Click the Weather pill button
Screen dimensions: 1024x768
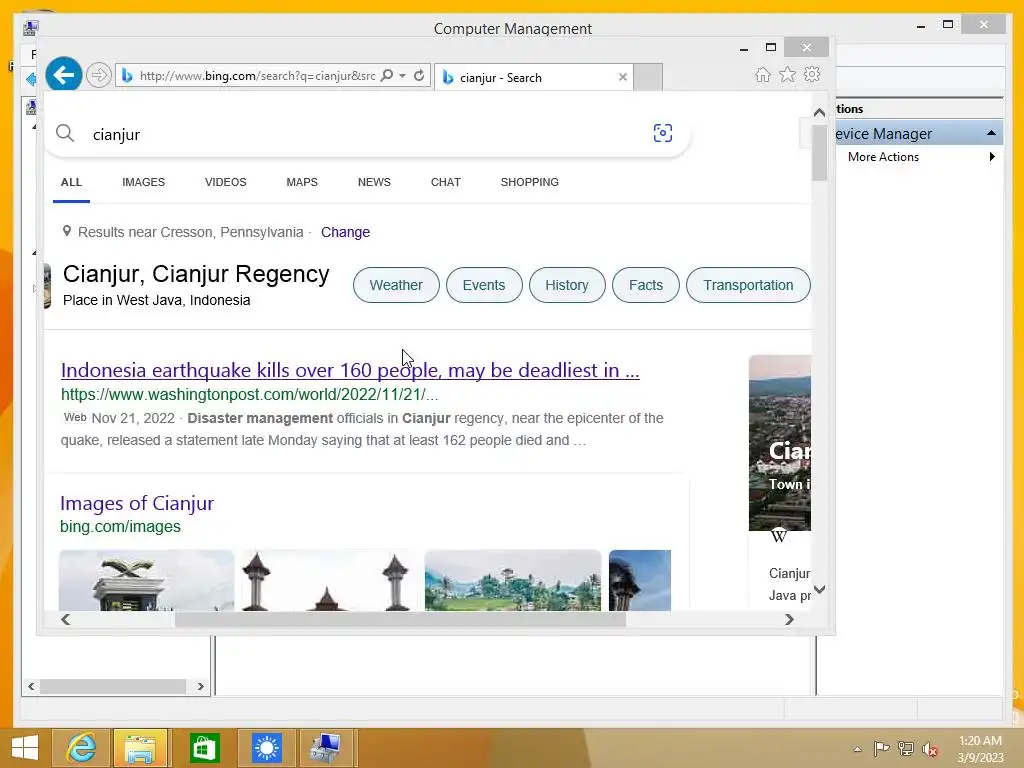point(396,285)
